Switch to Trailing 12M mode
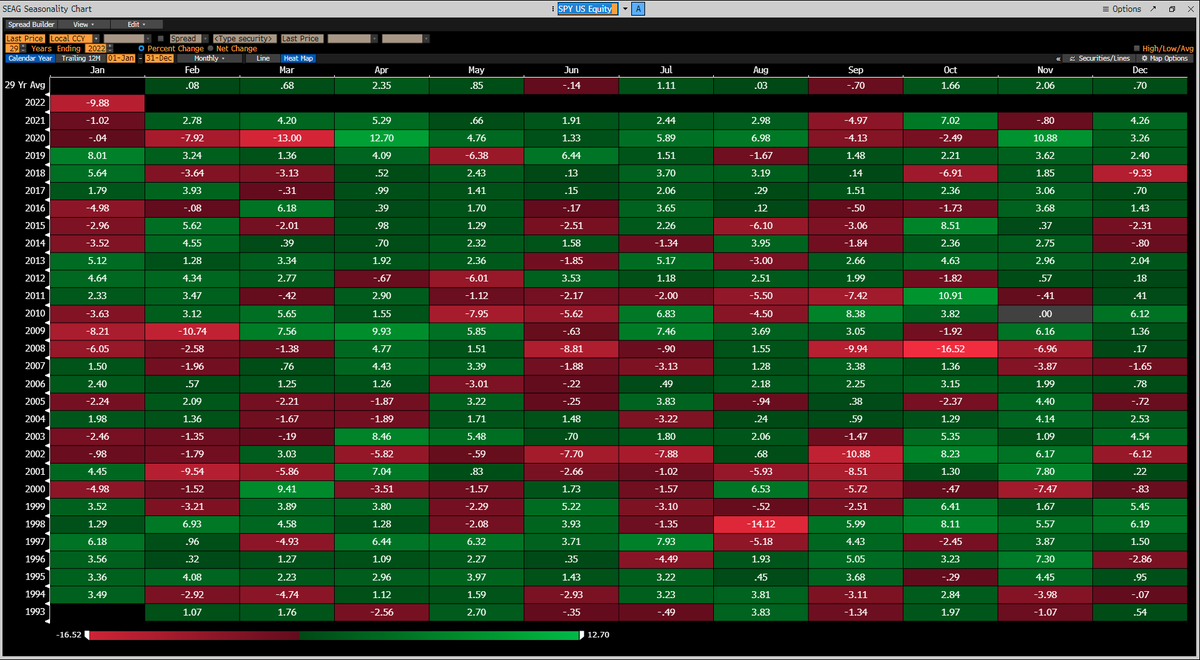The image size is (1200, 660). pyautogui.click(x=81, y=58)
